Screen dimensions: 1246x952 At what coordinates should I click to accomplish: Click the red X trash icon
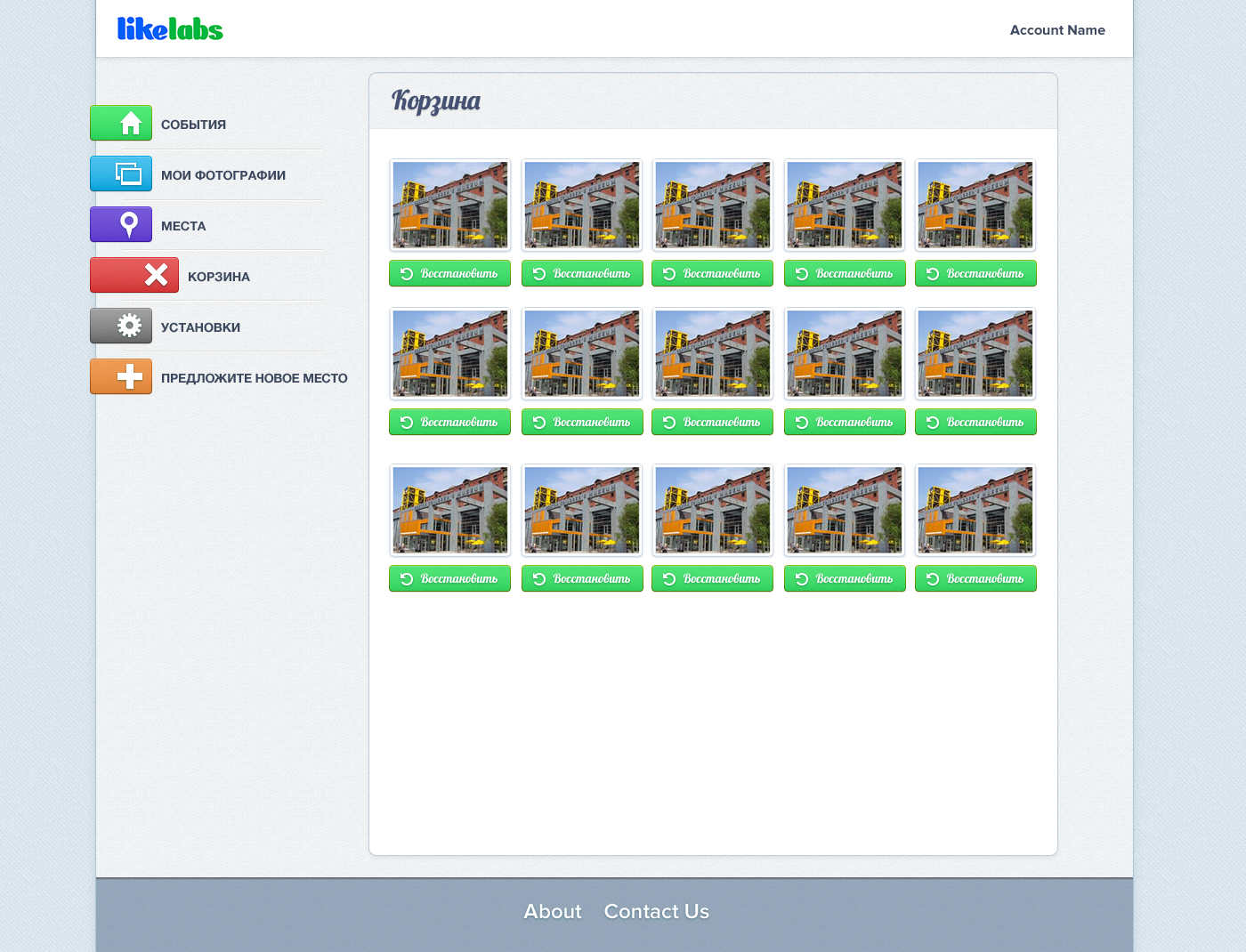(134, 275)
